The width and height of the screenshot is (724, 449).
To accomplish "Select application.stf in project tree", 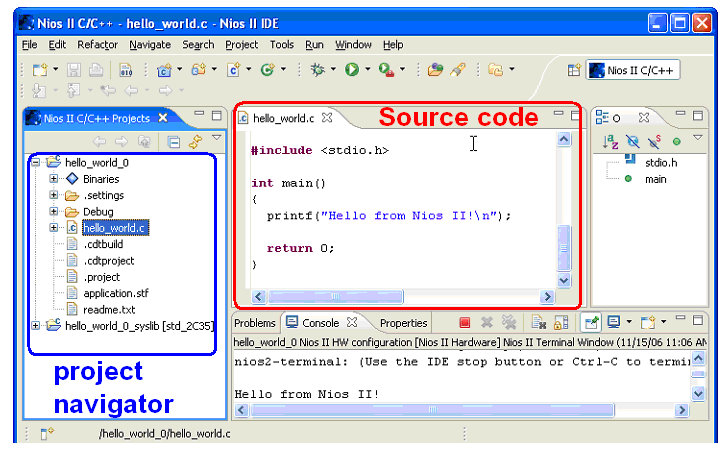I will tap(116, 293).
